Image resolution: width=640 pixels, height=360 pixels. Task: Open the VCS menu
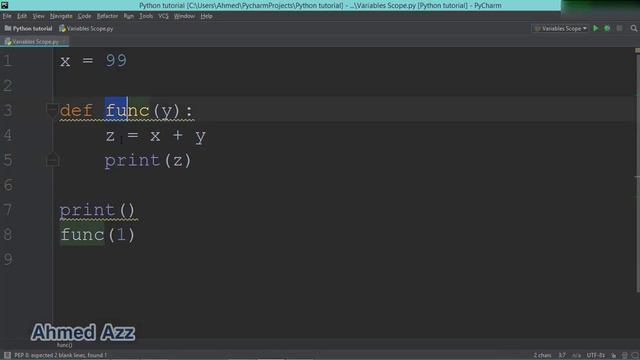(163, 16)
